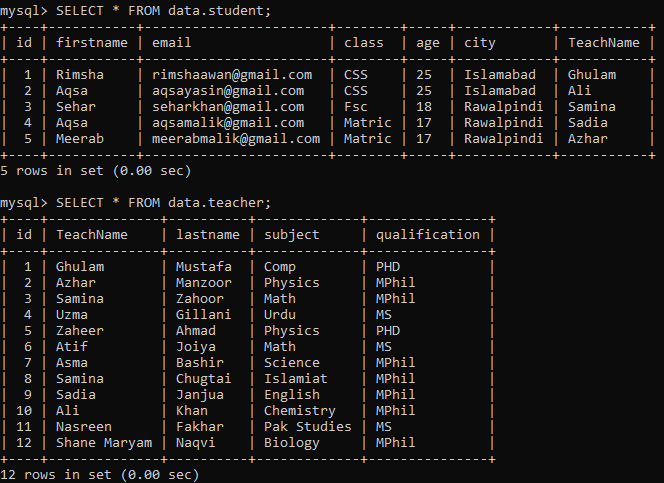This screenshot has width=664, height=483.
Task: Click the qualification column header
Action: (x=427, y=235)
